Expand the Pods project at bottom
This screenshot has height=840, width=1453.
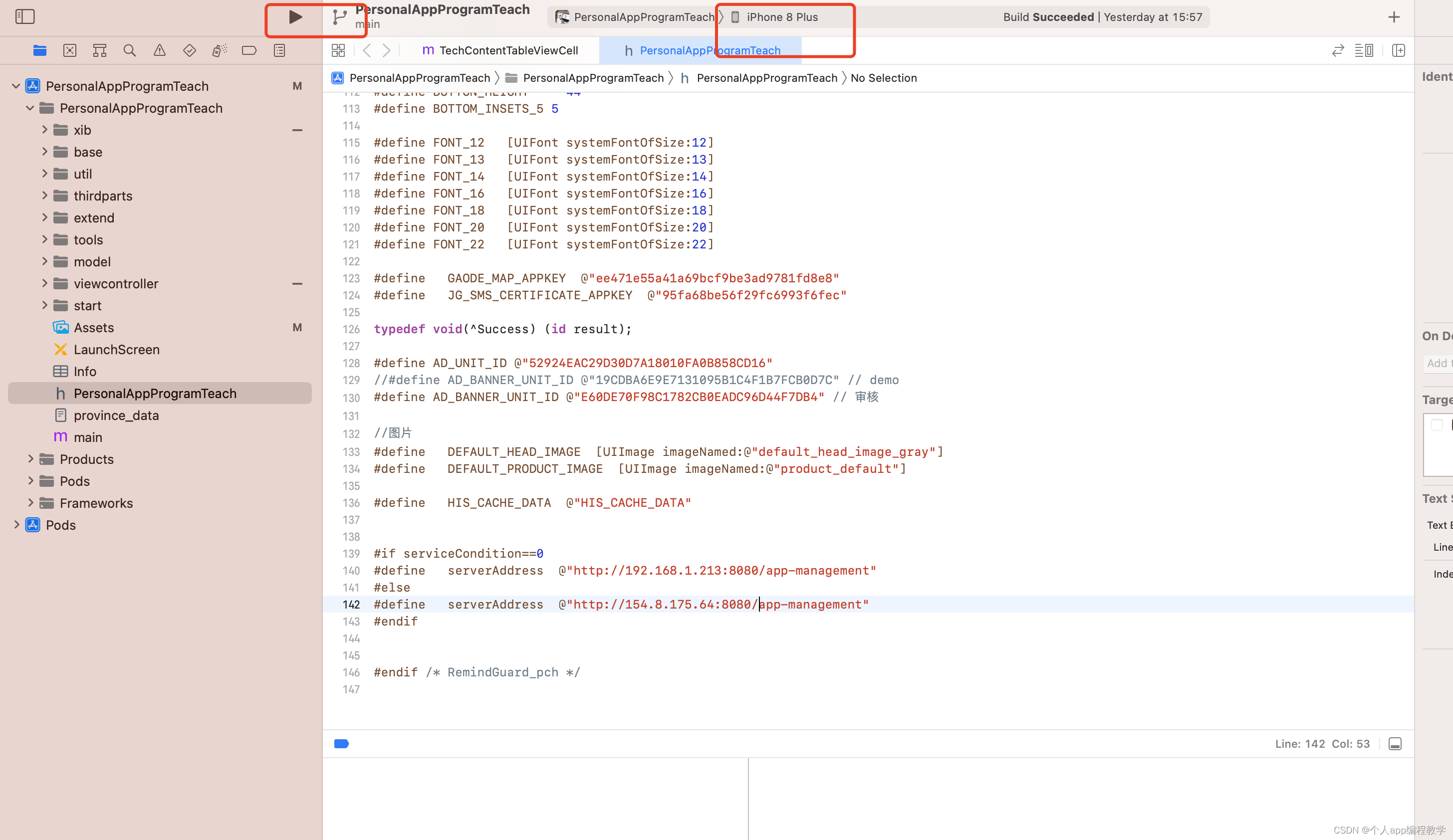16,525
